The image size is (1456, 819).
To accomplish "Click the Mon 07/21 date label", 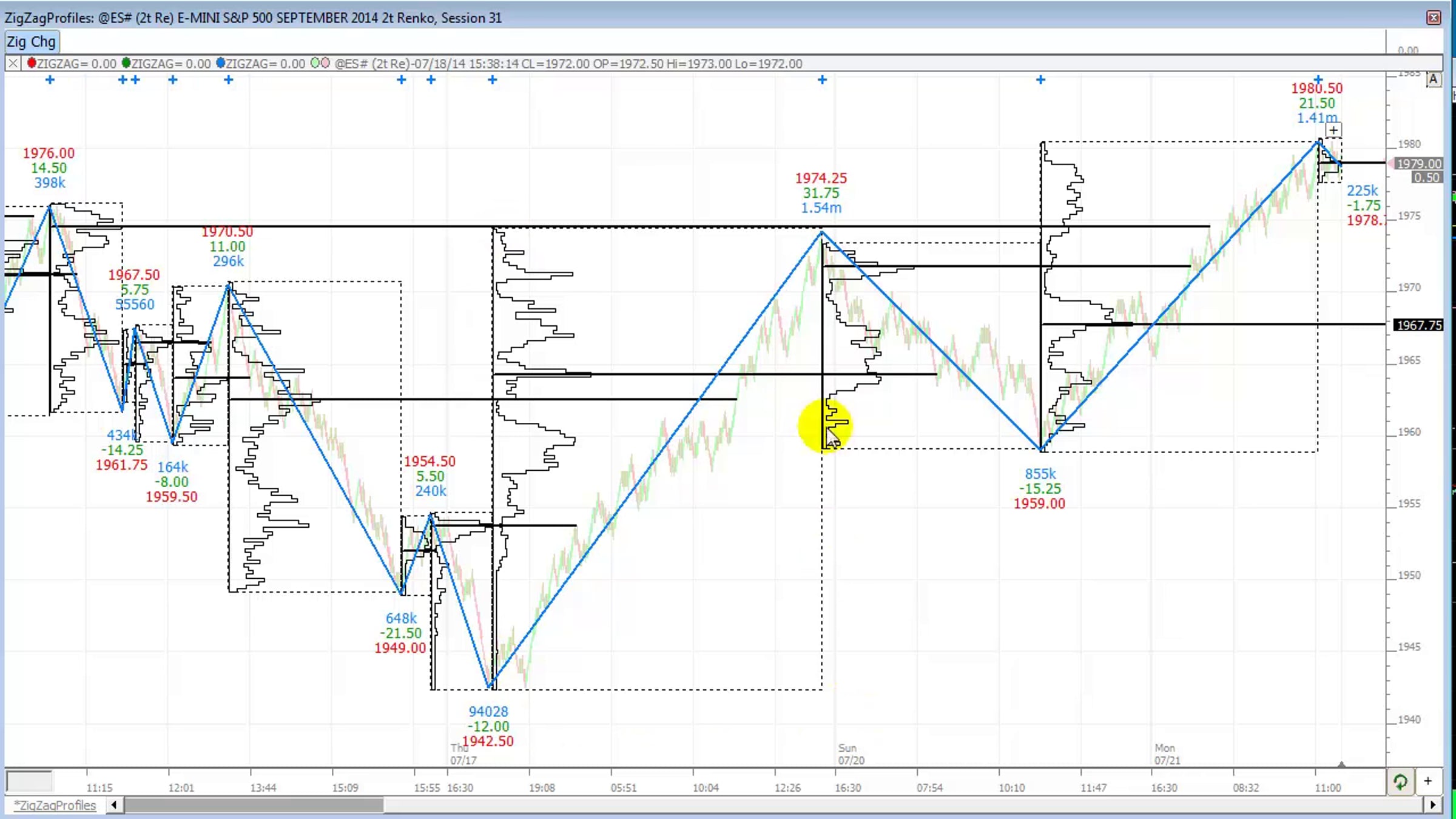I will (x=1168, y=755).
